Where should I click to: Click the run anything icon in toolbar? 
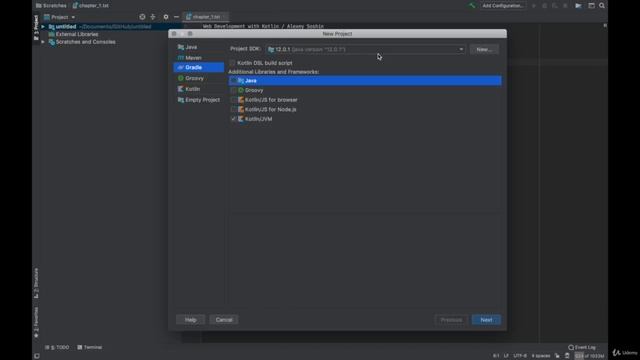[578, 6]
